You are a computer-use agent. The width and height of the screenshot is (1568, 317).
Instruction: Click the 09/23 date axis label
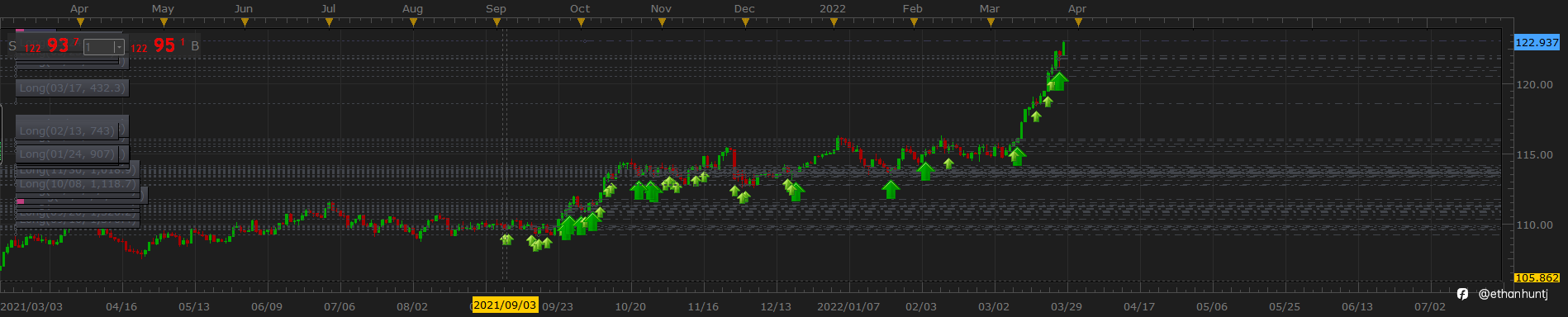click(x=558, y=306)
